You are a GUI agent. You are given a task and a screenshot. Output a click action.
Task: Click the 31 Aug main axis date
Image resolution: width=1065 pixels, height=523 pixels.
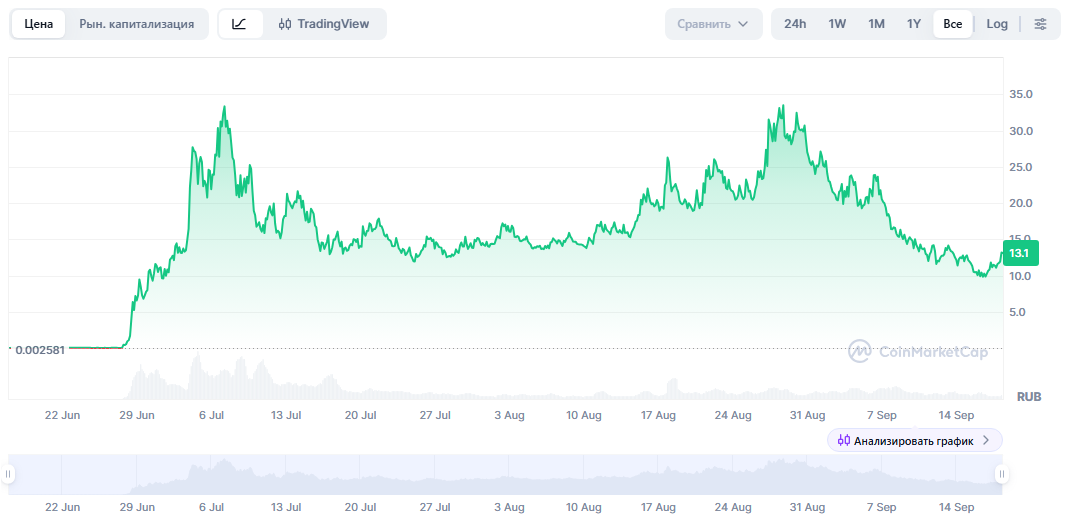[809, 415]
